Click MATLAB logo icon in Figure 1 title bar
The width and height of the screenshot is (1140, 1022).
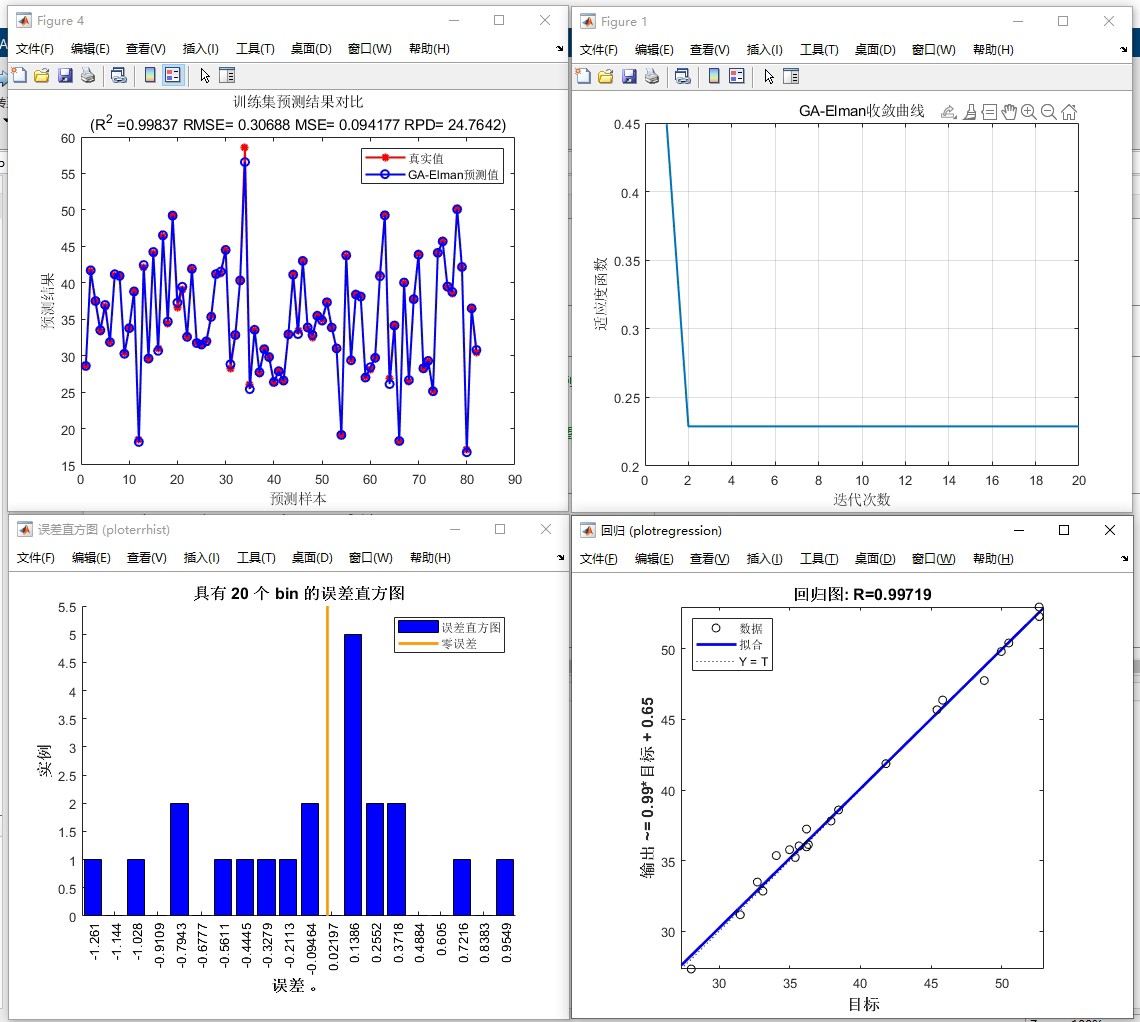[x=587, y=21]
